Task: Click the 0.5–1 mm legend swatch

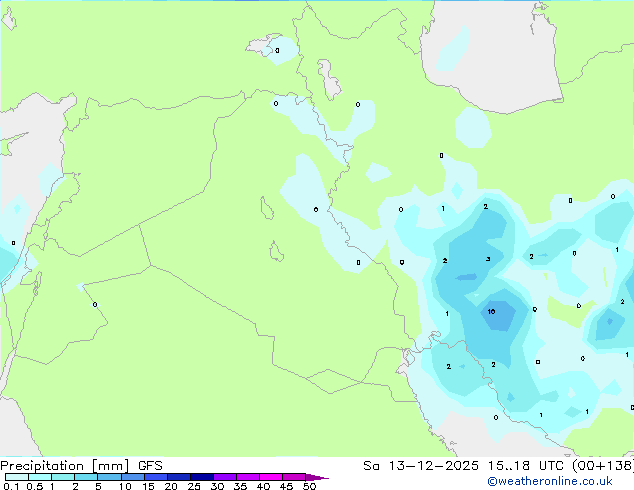Action: pyautogui.click(x=40, y=477)
